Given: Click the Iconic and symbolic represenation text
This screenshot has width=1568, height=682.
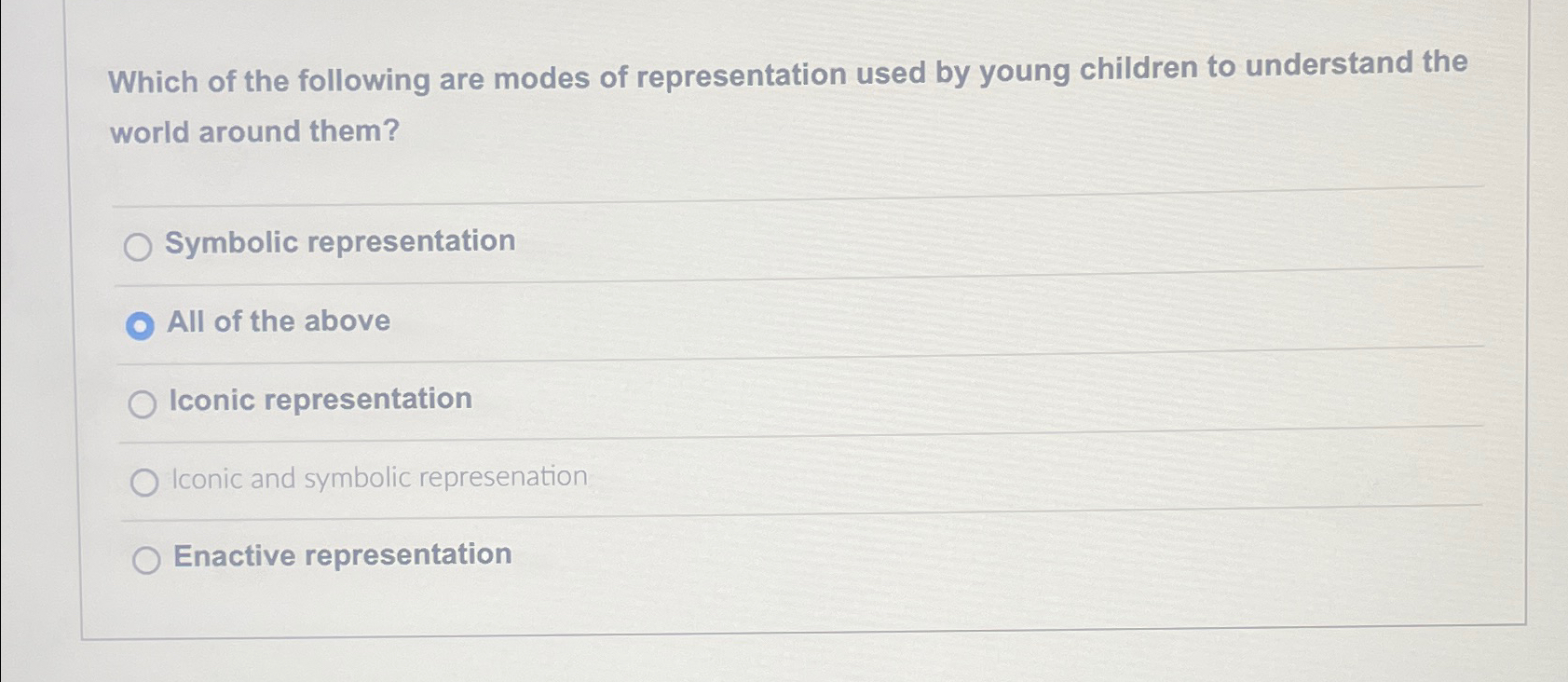Looking at the screenshot, I should pyautogui.click(x=377, y=478).
